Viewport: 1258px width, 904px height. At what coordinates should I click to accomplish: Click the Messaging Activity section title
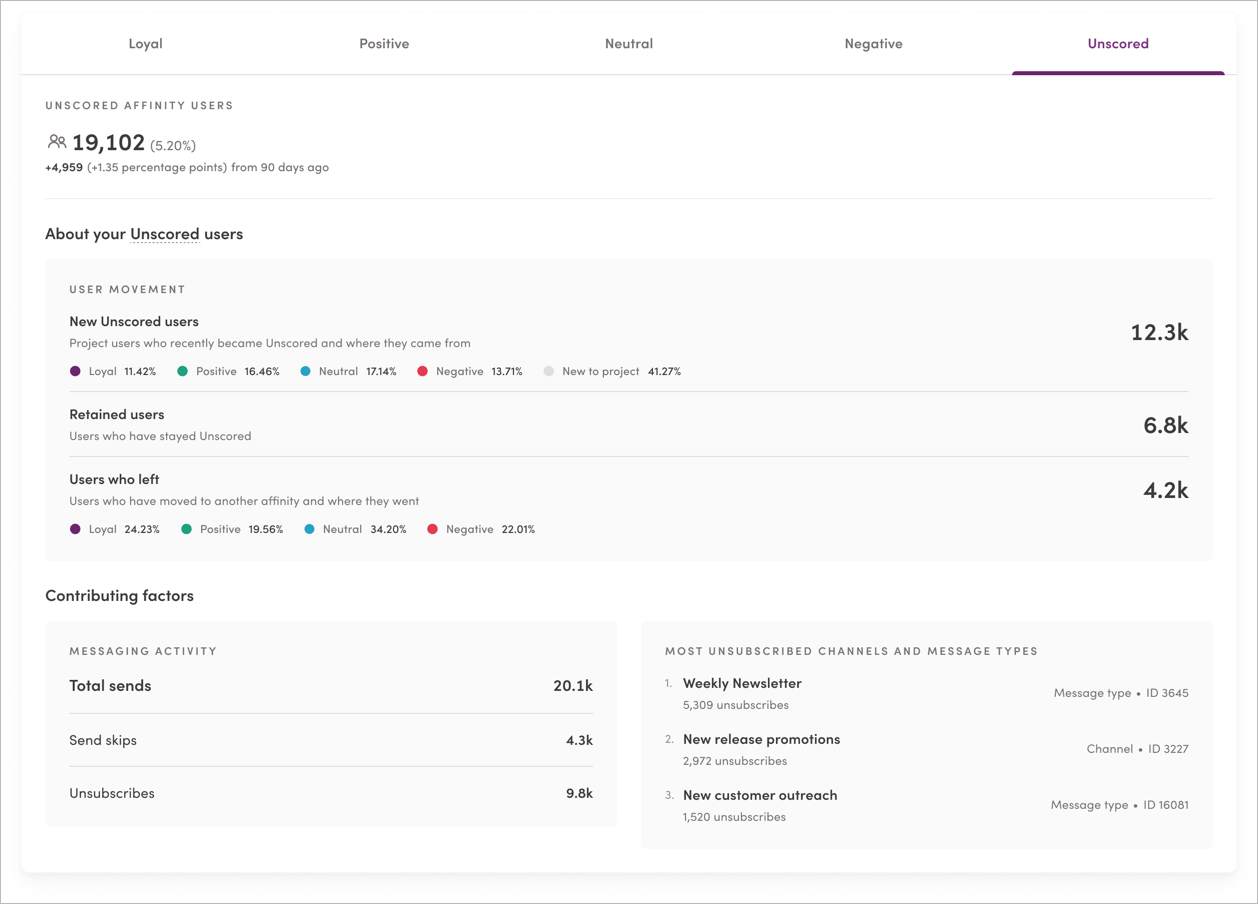coord(143,651)
